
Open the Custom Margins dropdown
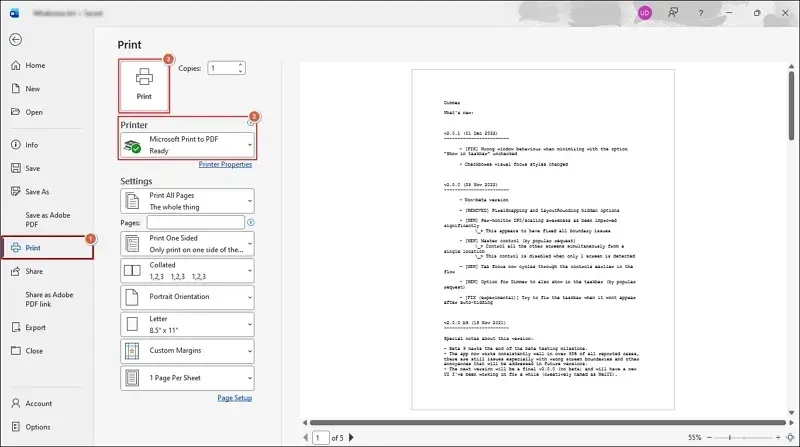click(187, 351)
